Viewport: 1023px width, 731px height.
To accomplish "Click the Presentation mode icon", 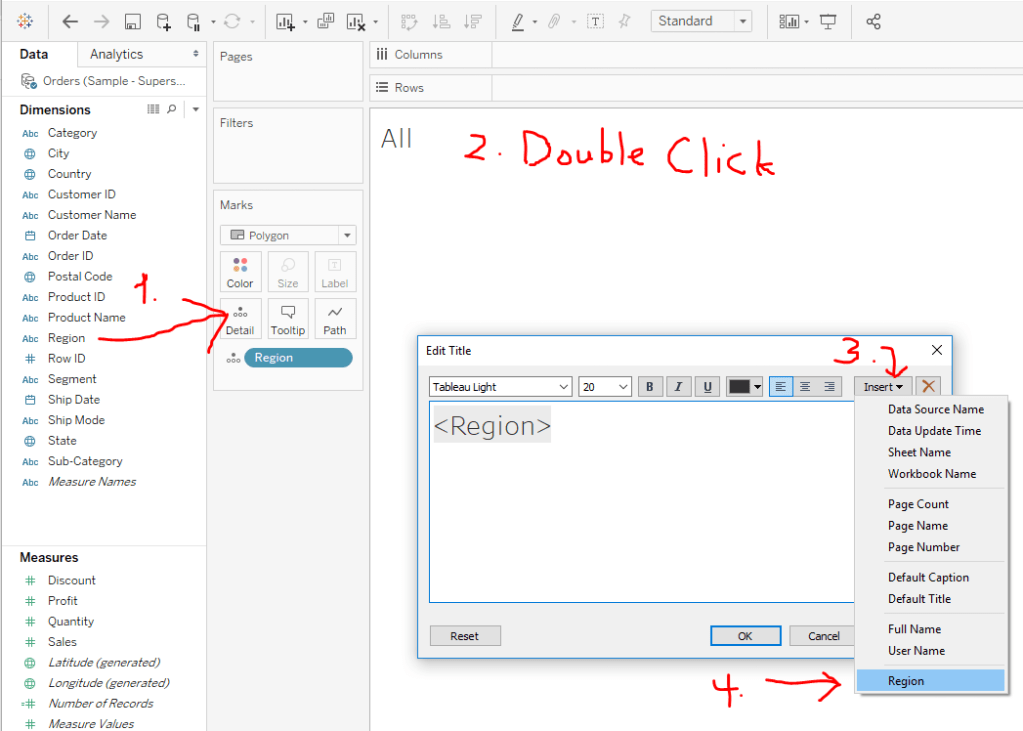I will [828, 21].
